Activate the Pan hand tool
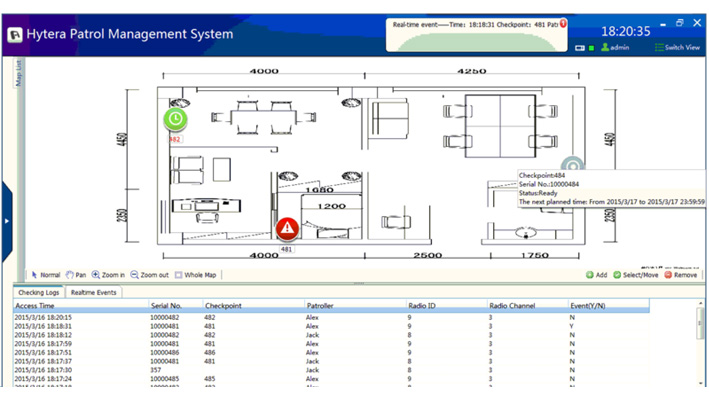This screenshot has height=399, width=709. (76, 275)
